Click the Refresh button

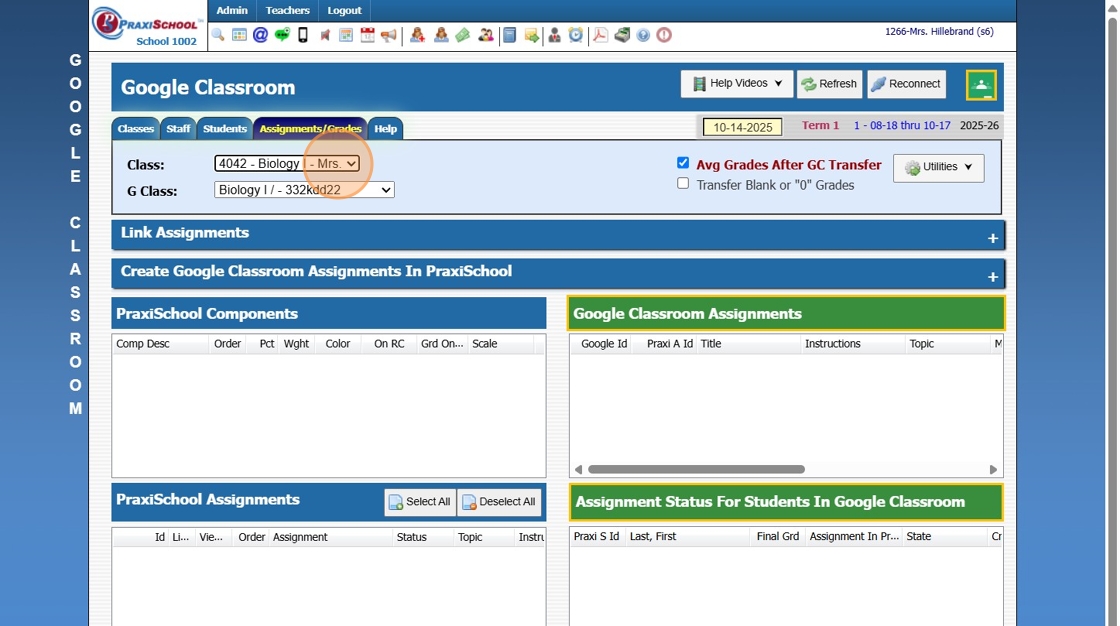point(829,84)
